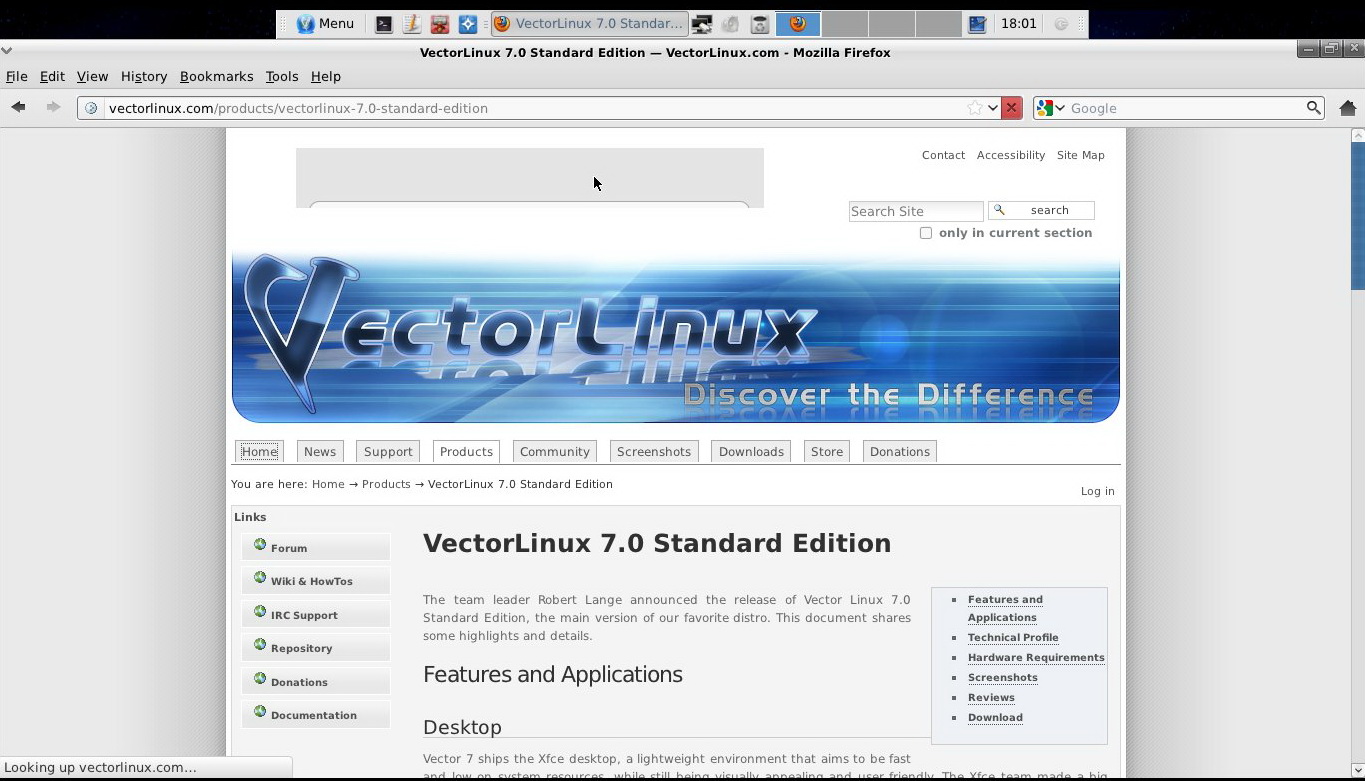This screenshot has width=1365, height=781.
Task: Open the Site Map link
Action: click(x=1080, y=155)
